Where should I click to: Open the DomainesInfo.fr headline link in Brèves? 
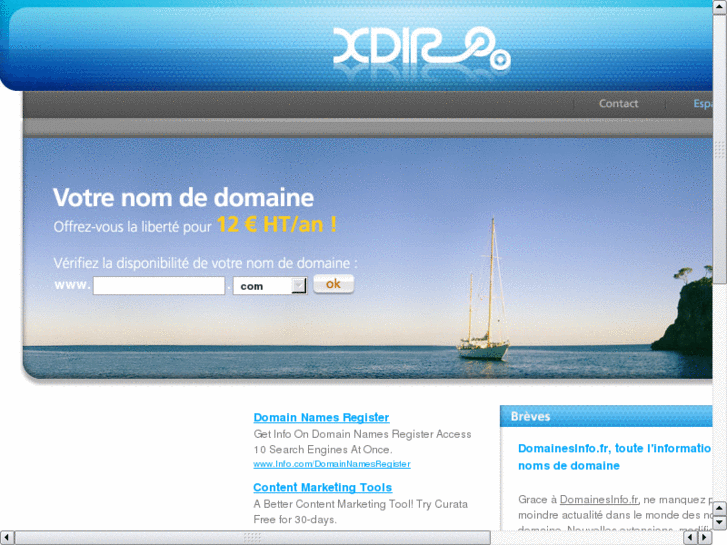(615, 456)
